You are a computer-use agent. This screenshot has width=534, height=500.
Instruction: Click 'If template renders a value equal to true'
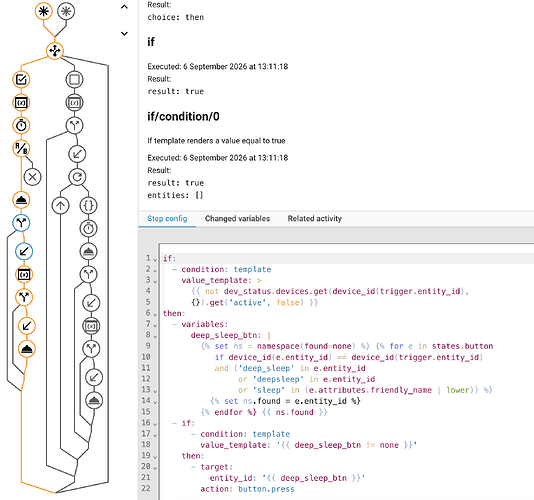pos(216,141)
